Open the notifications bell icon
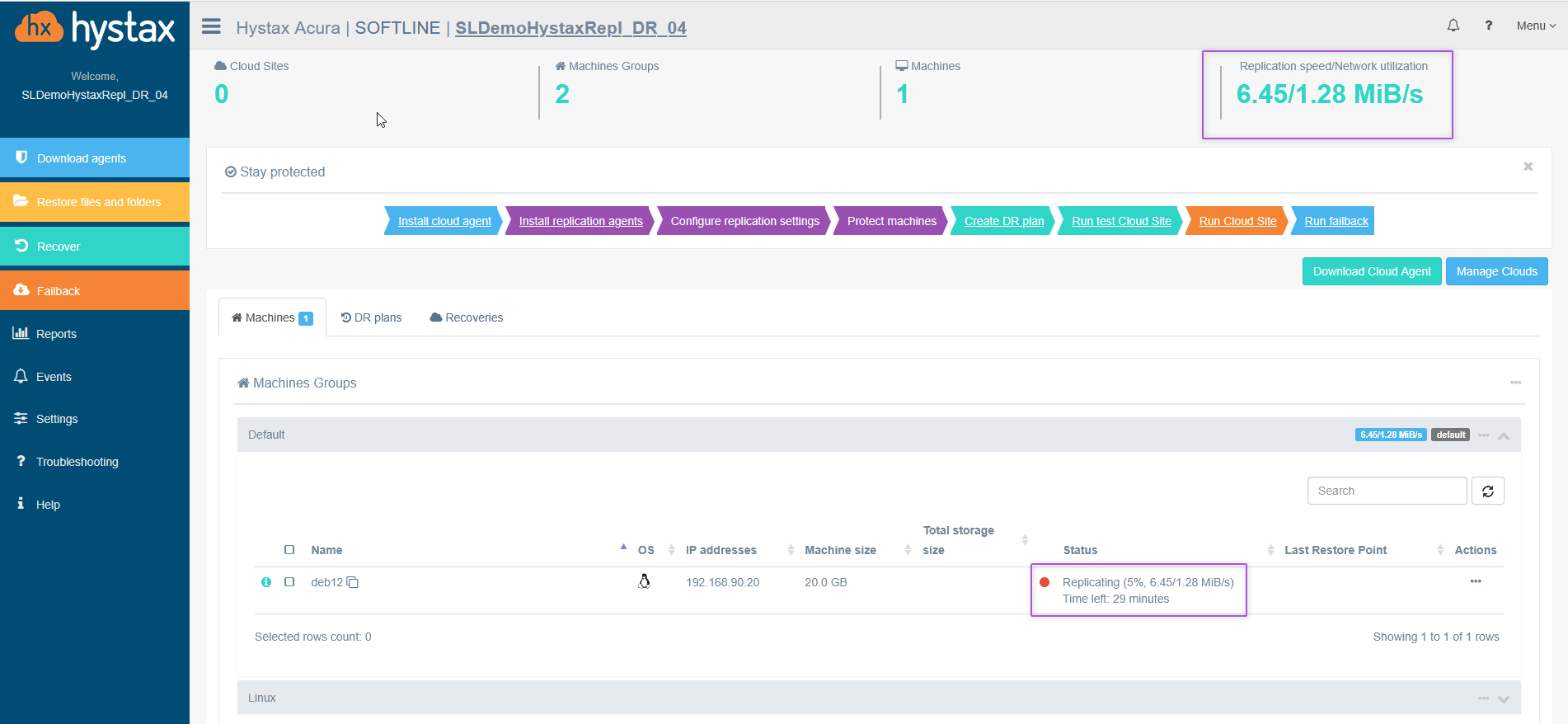 [1453, 26]
